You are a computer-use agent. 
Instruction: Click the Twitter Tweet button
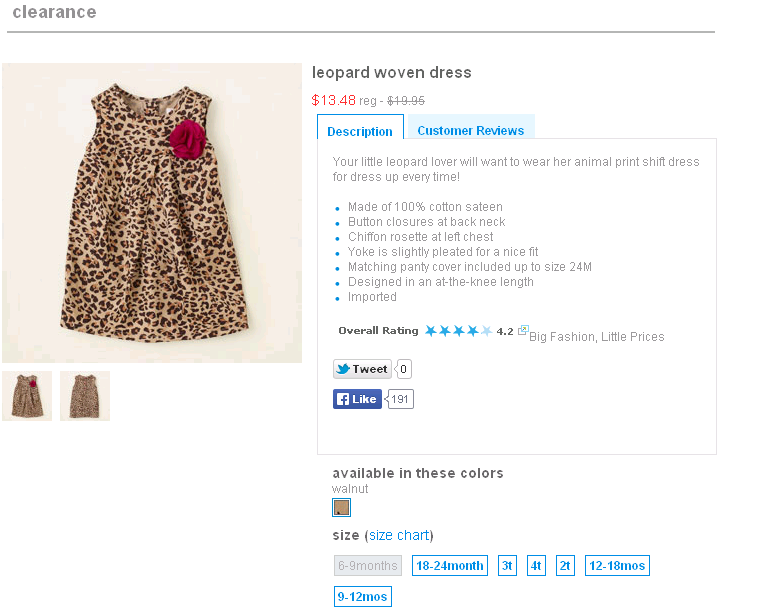(x=362, y=369)
